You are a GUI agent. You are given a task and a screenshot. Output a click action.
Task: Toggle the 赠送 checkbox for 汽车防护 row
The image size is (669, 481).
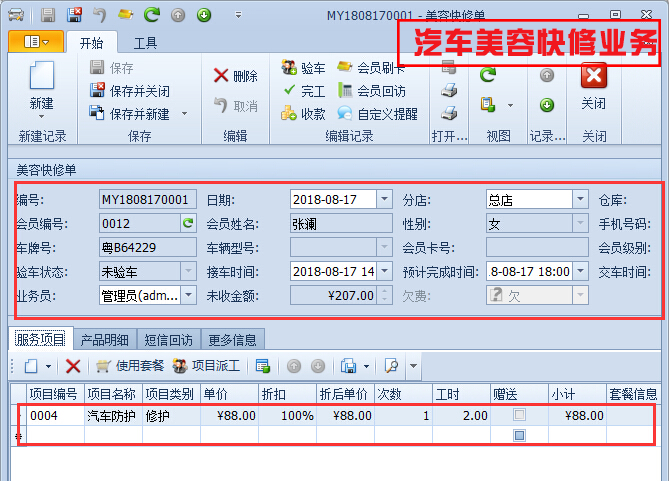pos(519,415)
